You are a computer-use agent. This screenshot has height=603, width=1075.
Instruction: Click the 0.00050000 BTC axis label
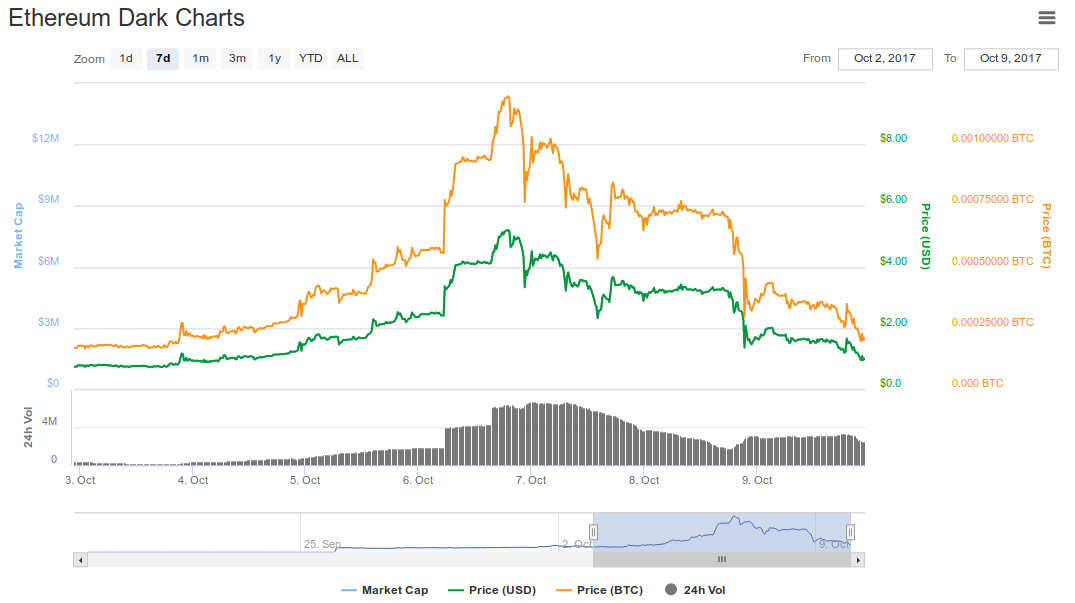992,261
